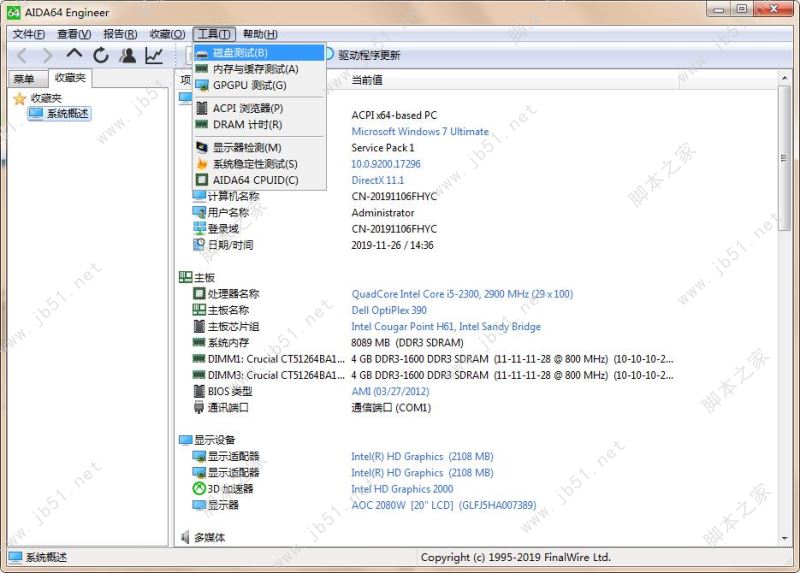
Task: Open the 收藏(O) menu
Action: pyautogui.click(x=167, y=34)
